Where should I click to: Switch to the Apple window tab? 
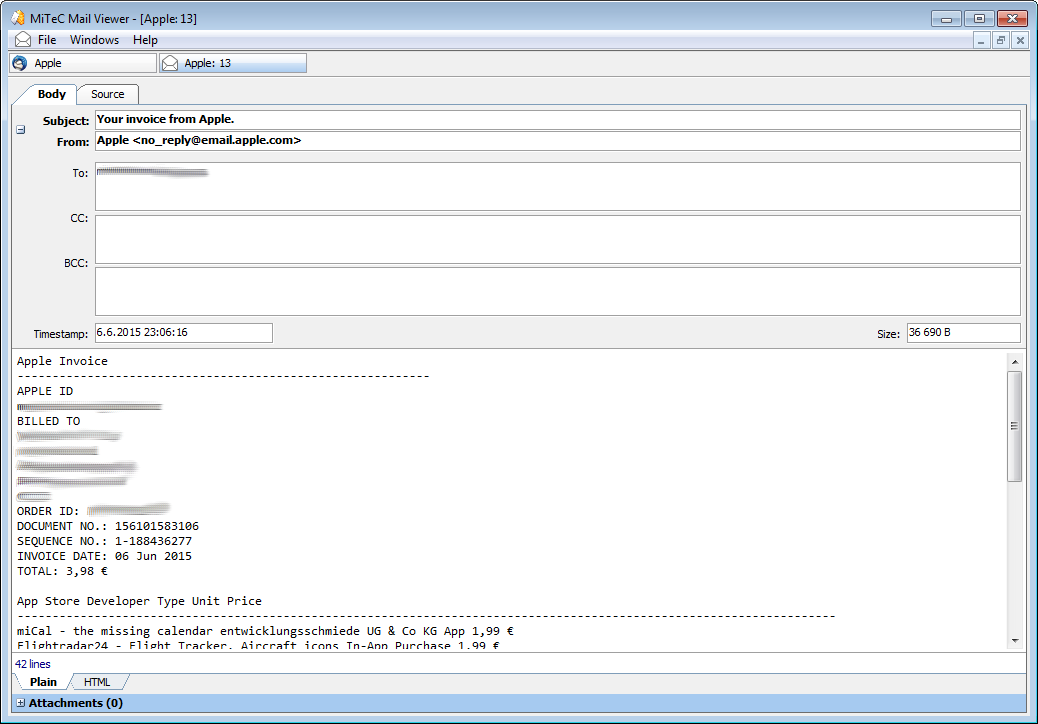[x=83, y=63]
